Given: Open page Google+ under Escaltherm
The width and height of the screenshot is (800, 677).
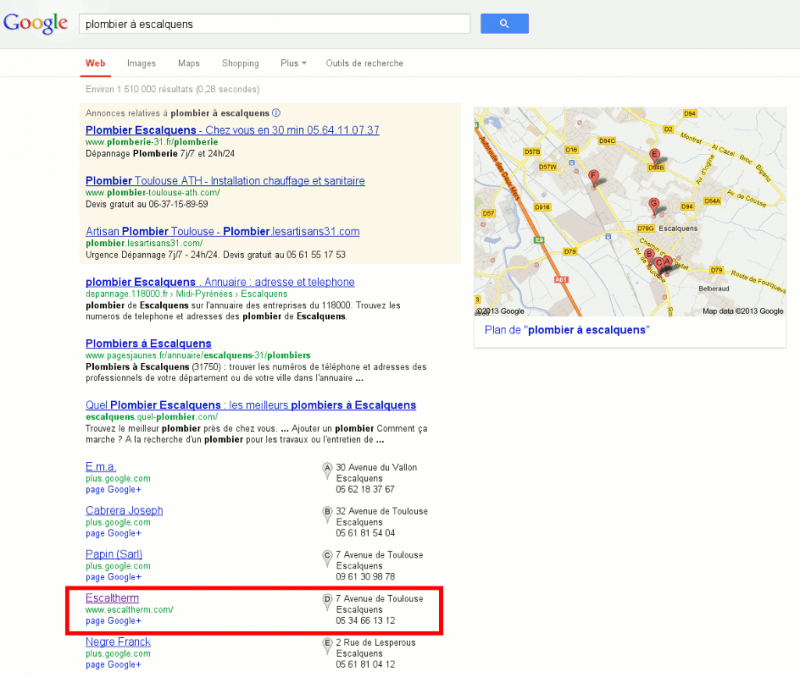Looking at the screenshot, I should click(x=113, y=621).
